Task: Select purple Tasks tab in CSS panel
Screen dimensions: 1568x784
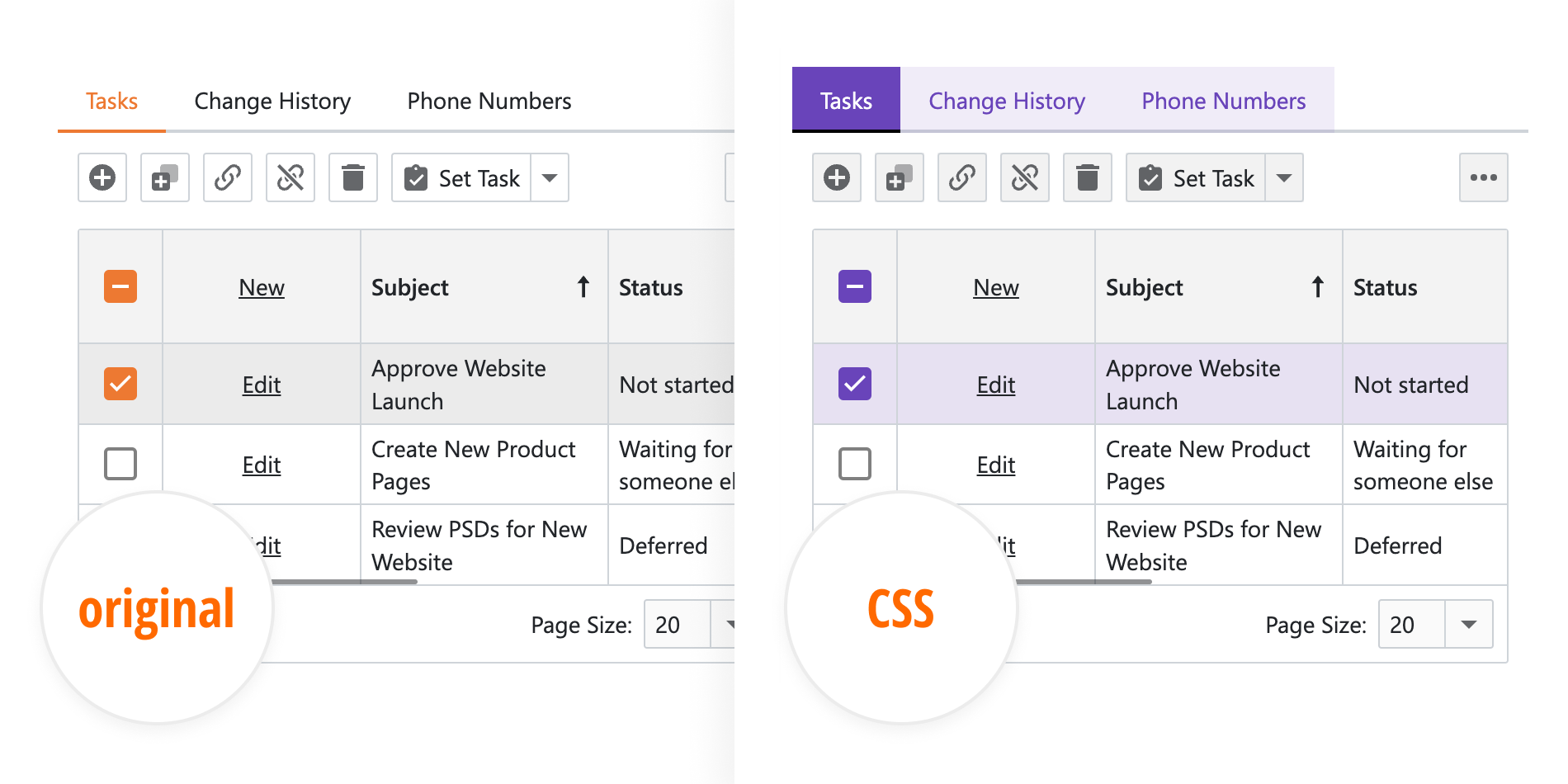Action: tap(846, 101)
